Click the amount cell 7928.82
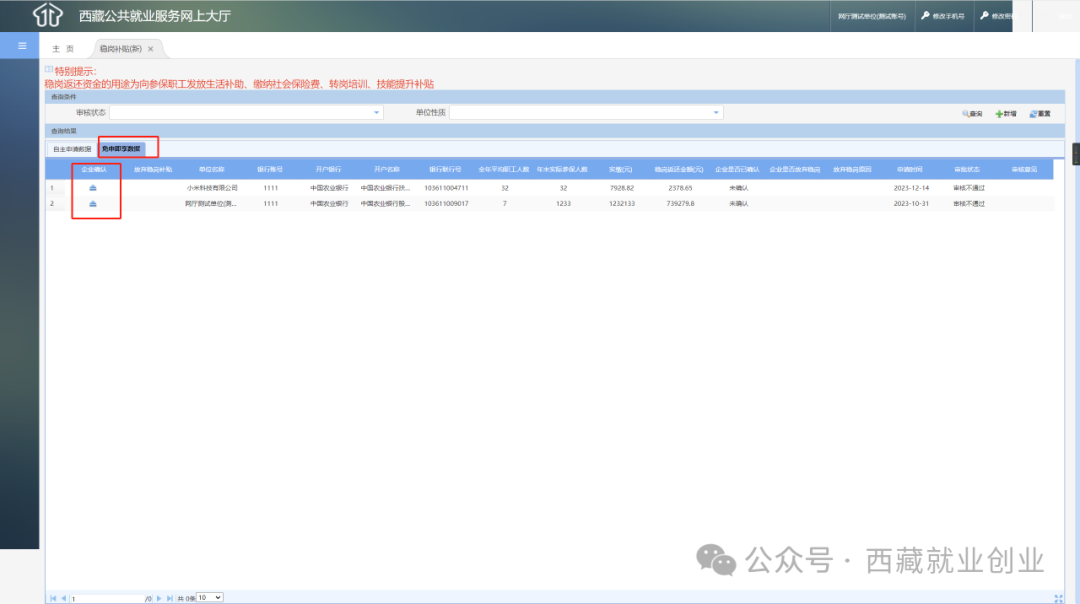 pyautogui.click(x=622, y=188)
